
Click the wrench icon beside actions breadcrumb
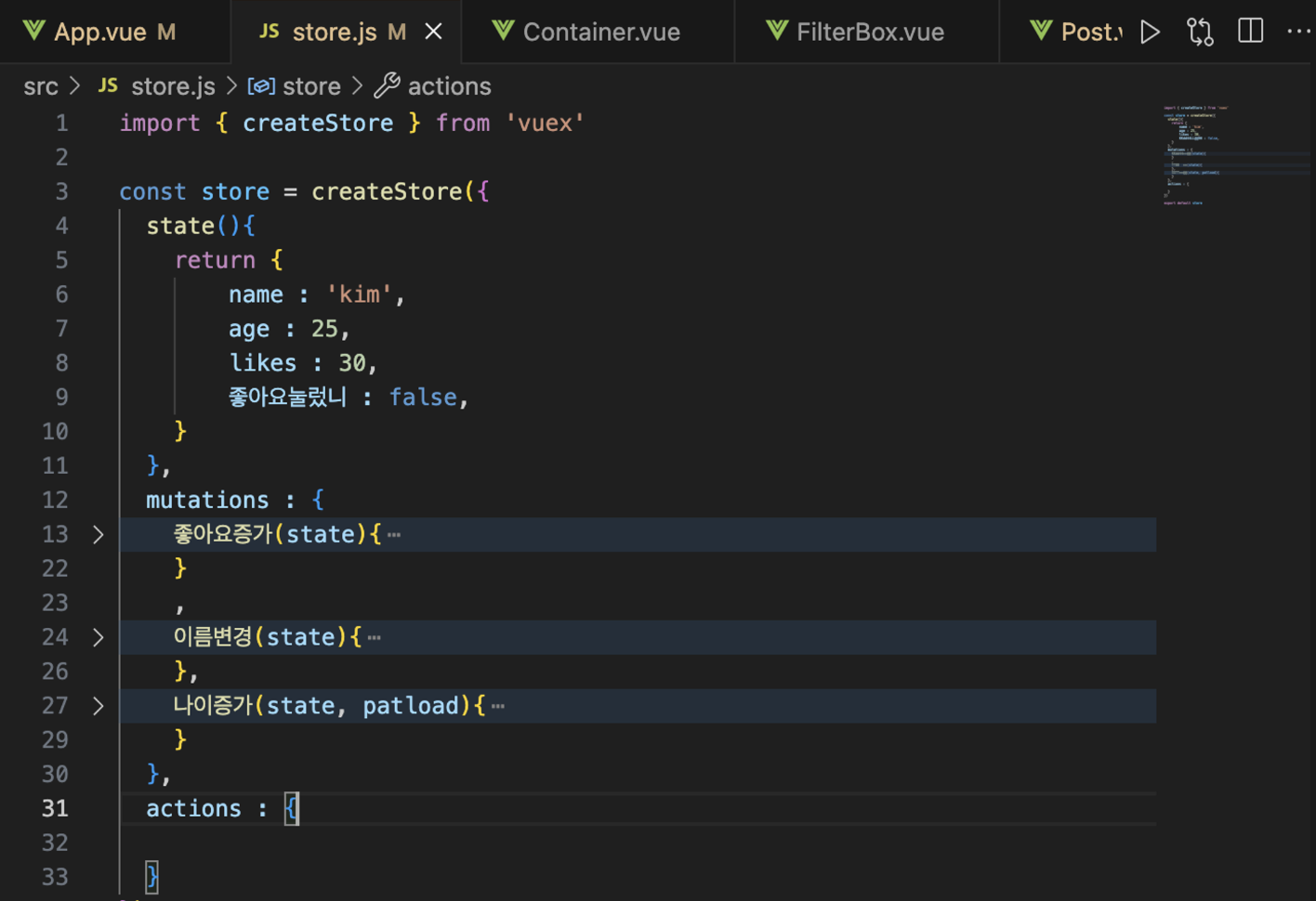(x=388, y=85)
